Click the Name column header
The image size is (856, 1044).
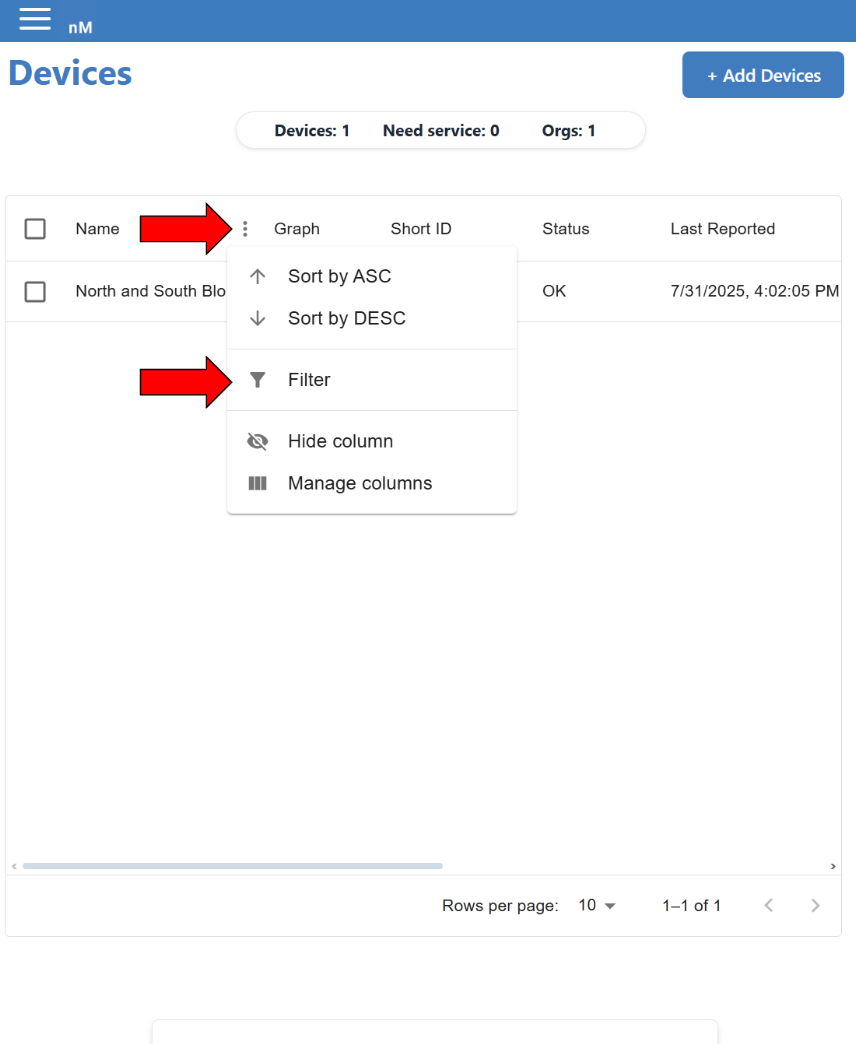(x=97, y=229)
